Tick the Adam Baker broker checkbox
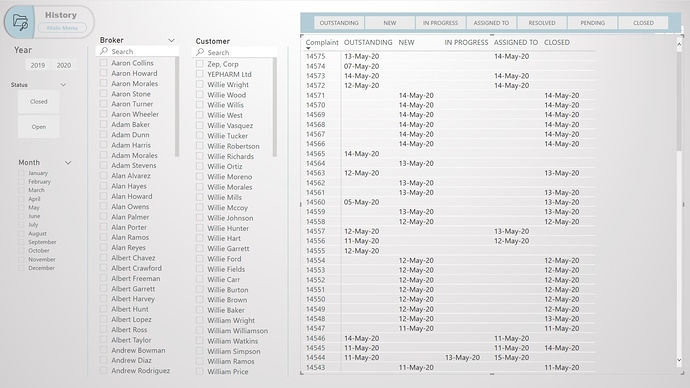The height and width of the screenshot is (388, 690). [103, 124]
